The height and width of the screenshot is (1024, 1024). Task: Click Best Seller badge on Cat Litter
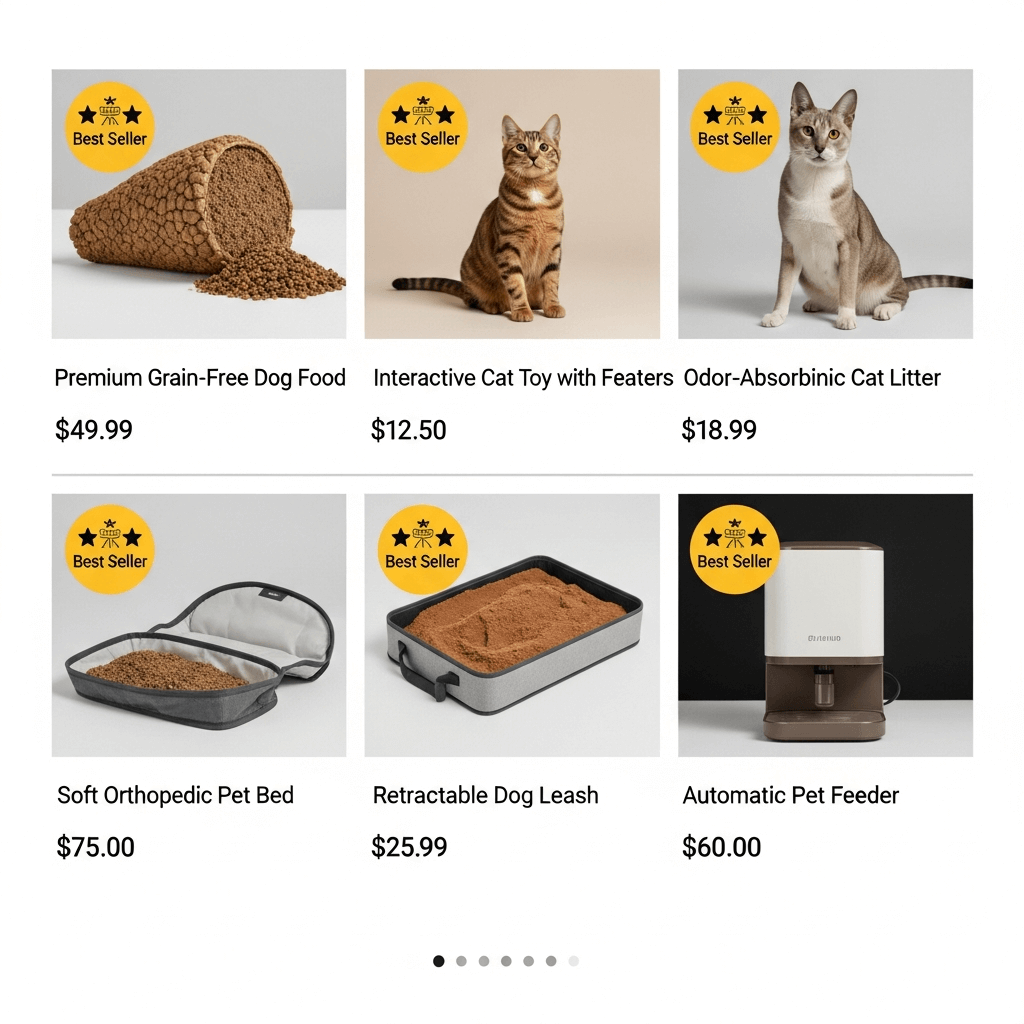pos(735,127)
